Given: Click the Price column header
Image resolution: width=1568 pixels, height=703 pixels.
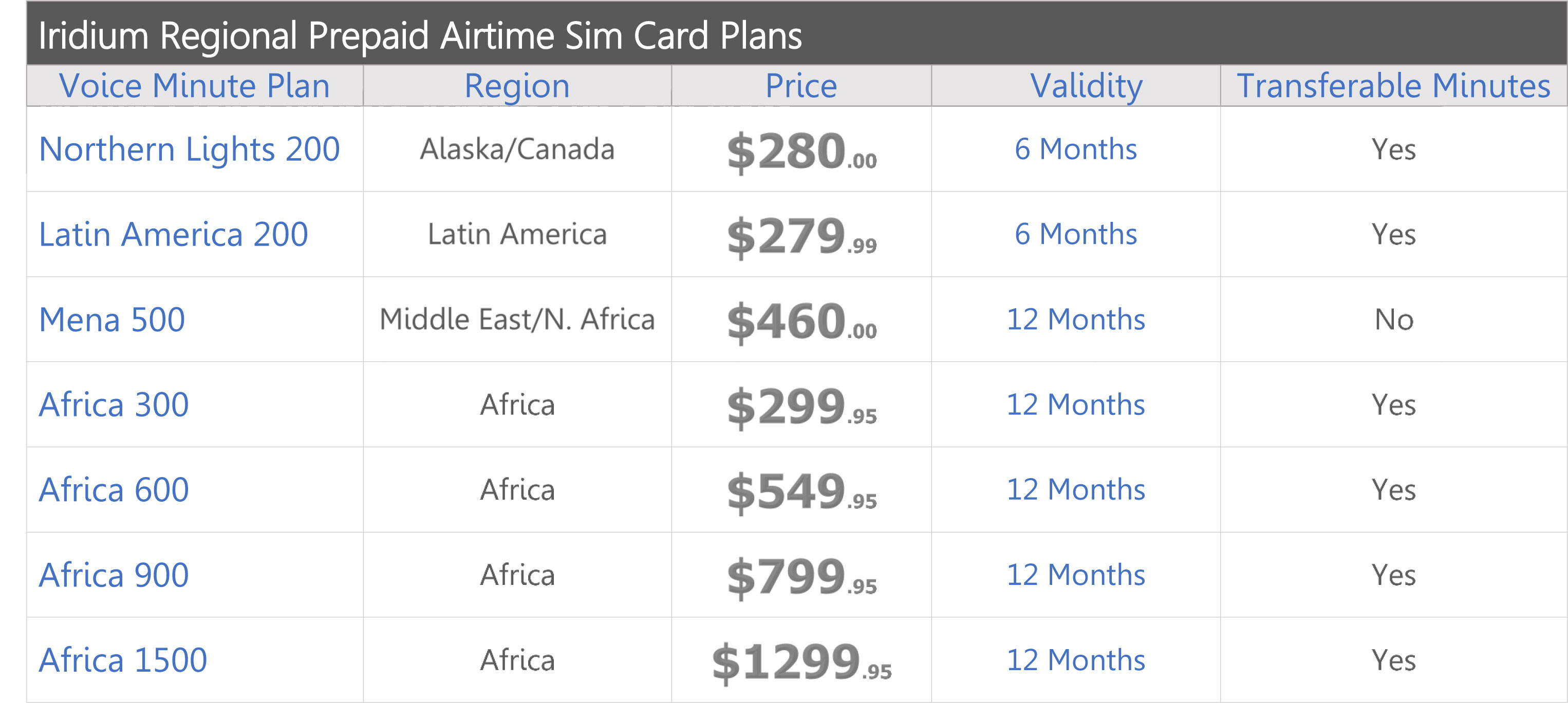Looking at the screenshot, I should pyautogui.click(x=801, y=86).
